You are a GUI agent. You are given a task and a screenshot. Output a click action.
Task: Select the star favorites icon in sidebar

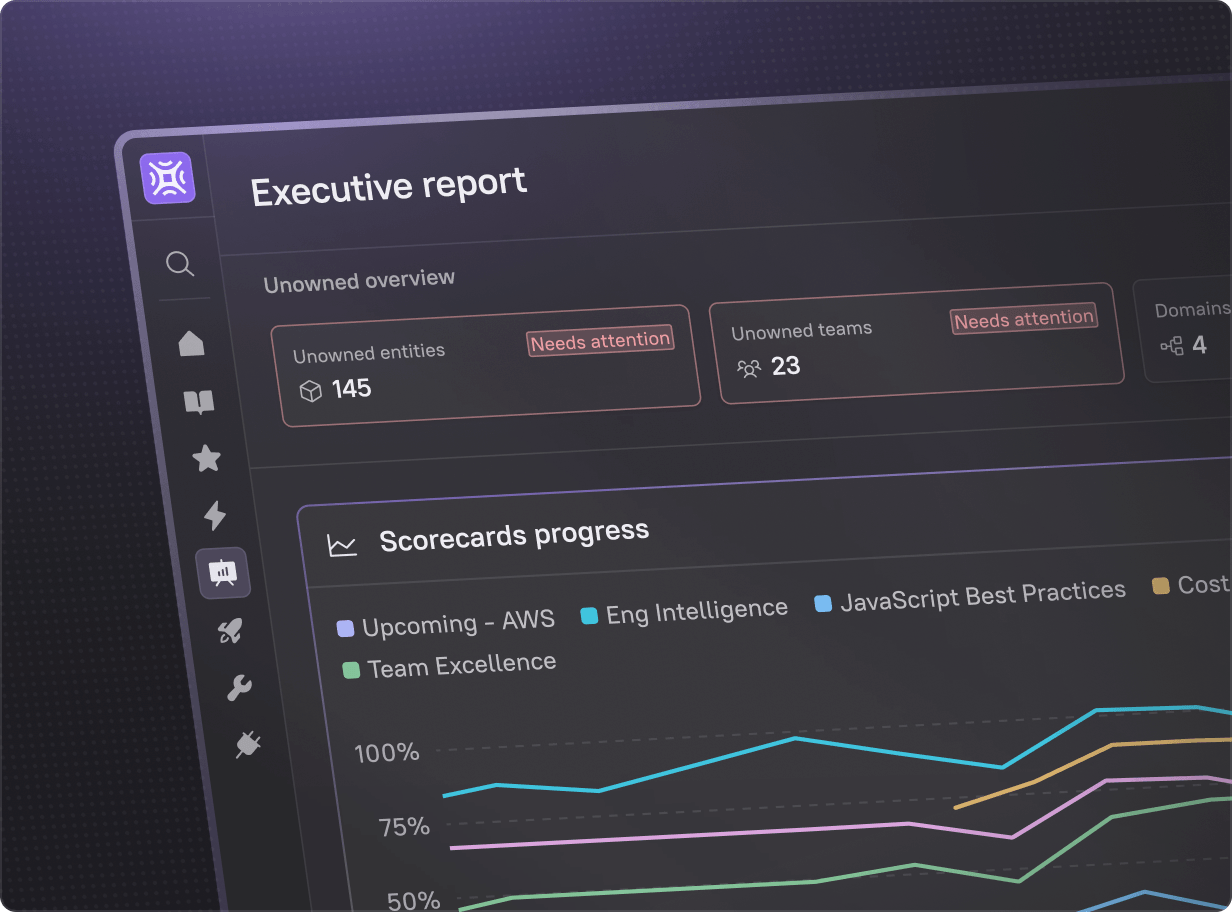(x=206, y=459)
